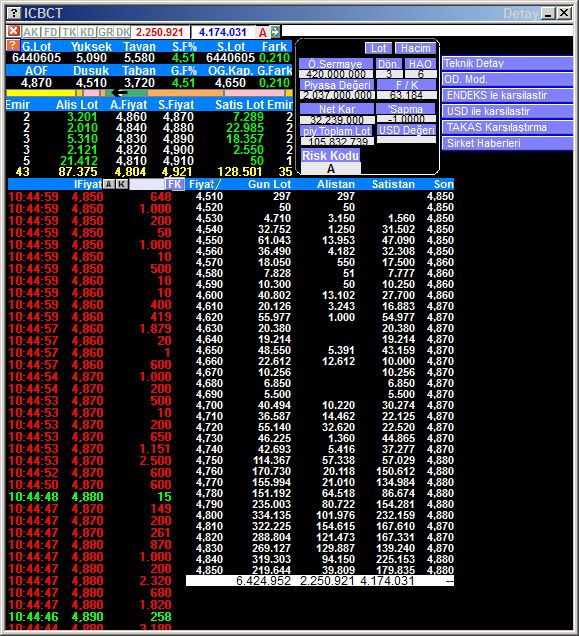Image resolution: width=579 pixels, height=636 pixels.
Task: Switch to the Lot tab
Action: click(378, 48)
